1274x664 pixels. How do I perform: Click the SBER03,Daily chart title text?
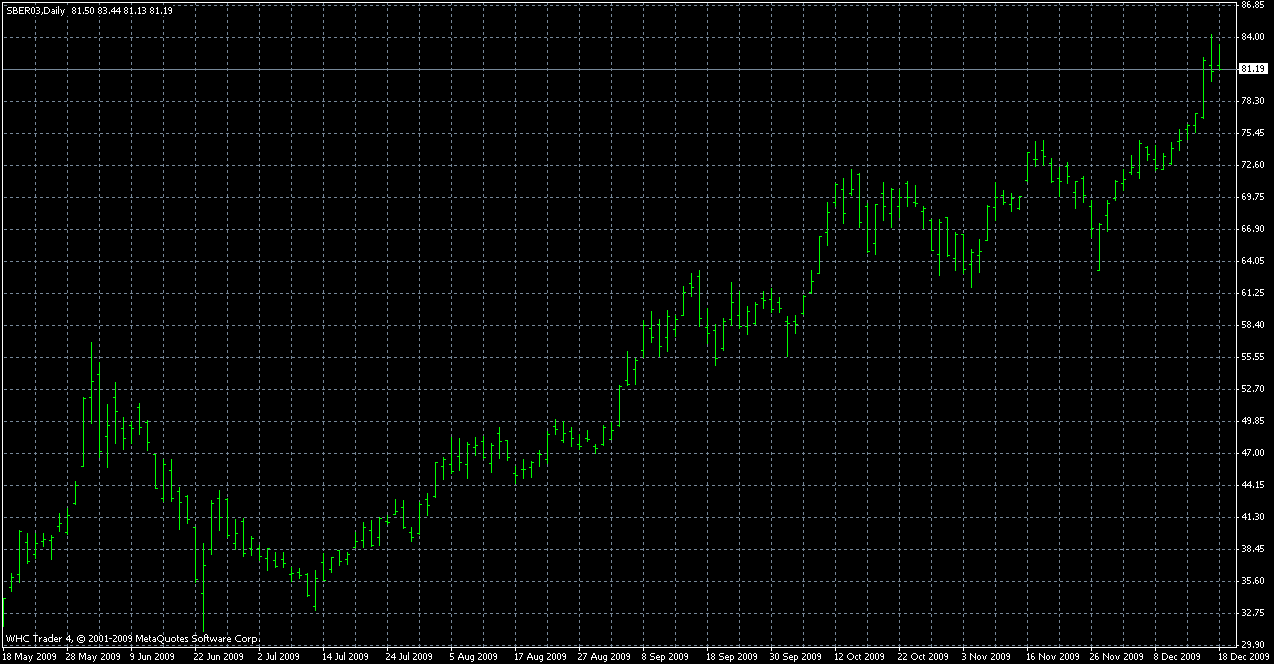point(36,10)
